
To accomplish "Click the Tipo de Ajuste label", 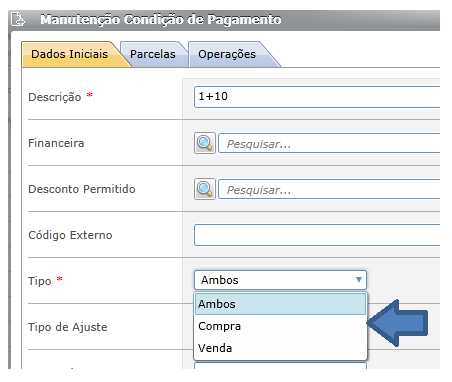I will coord(68,327).
